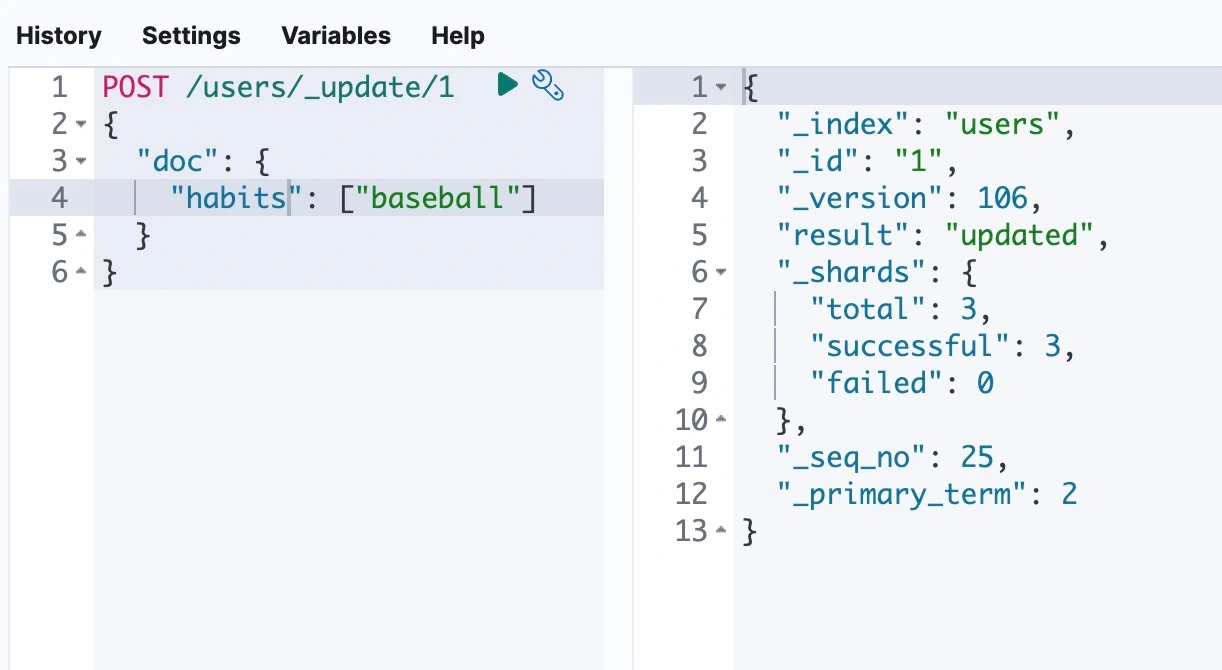
Task: Open the History tab
Action: coord(59,36)
